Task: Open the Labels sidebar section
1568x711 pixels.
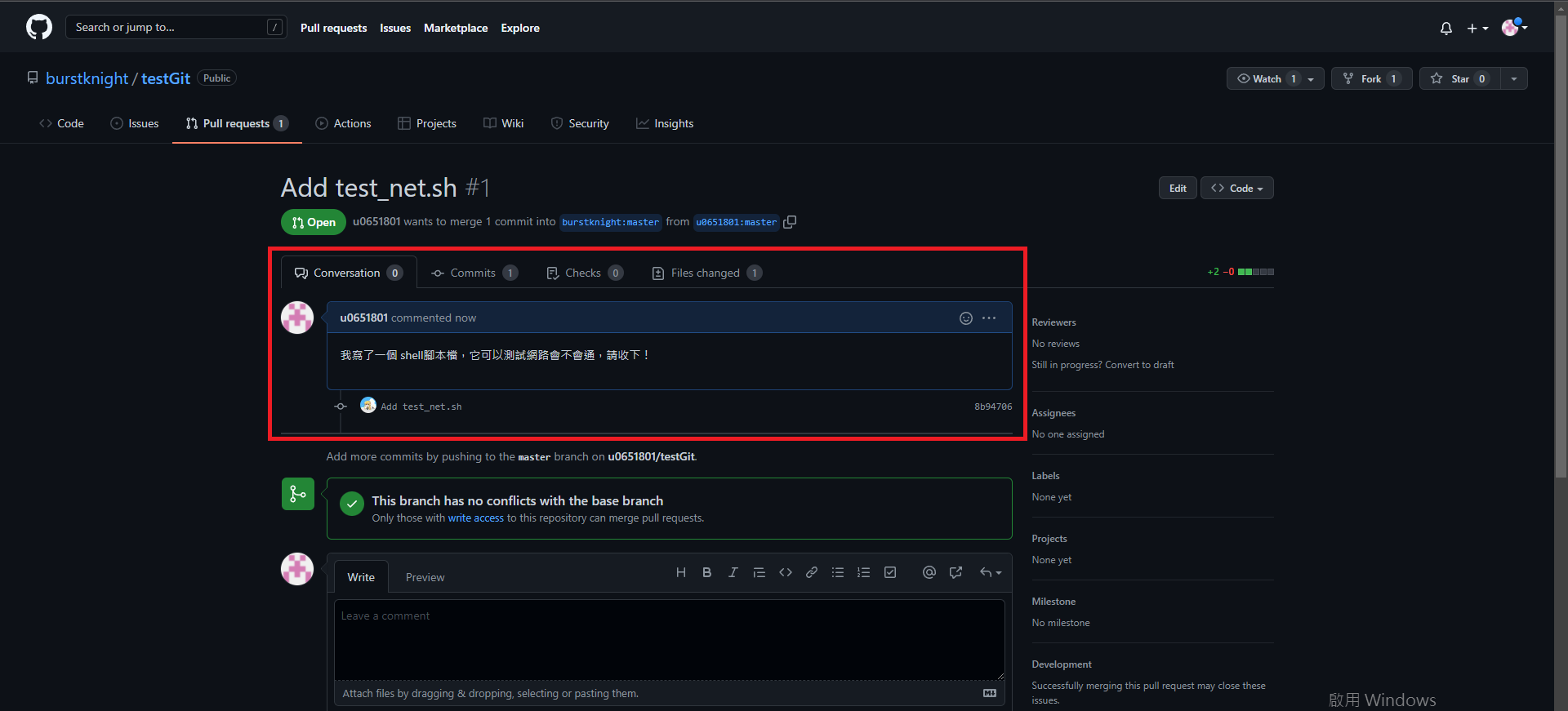Action: click(1046, 476)
